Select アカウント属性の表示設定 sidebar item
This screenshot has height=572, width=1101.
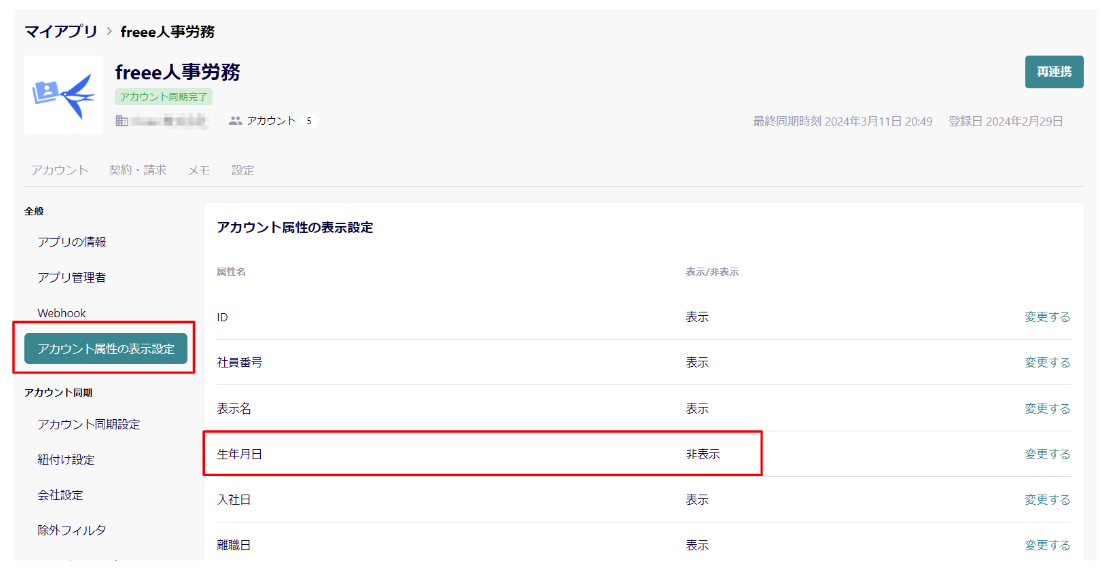tap(106, 349)
